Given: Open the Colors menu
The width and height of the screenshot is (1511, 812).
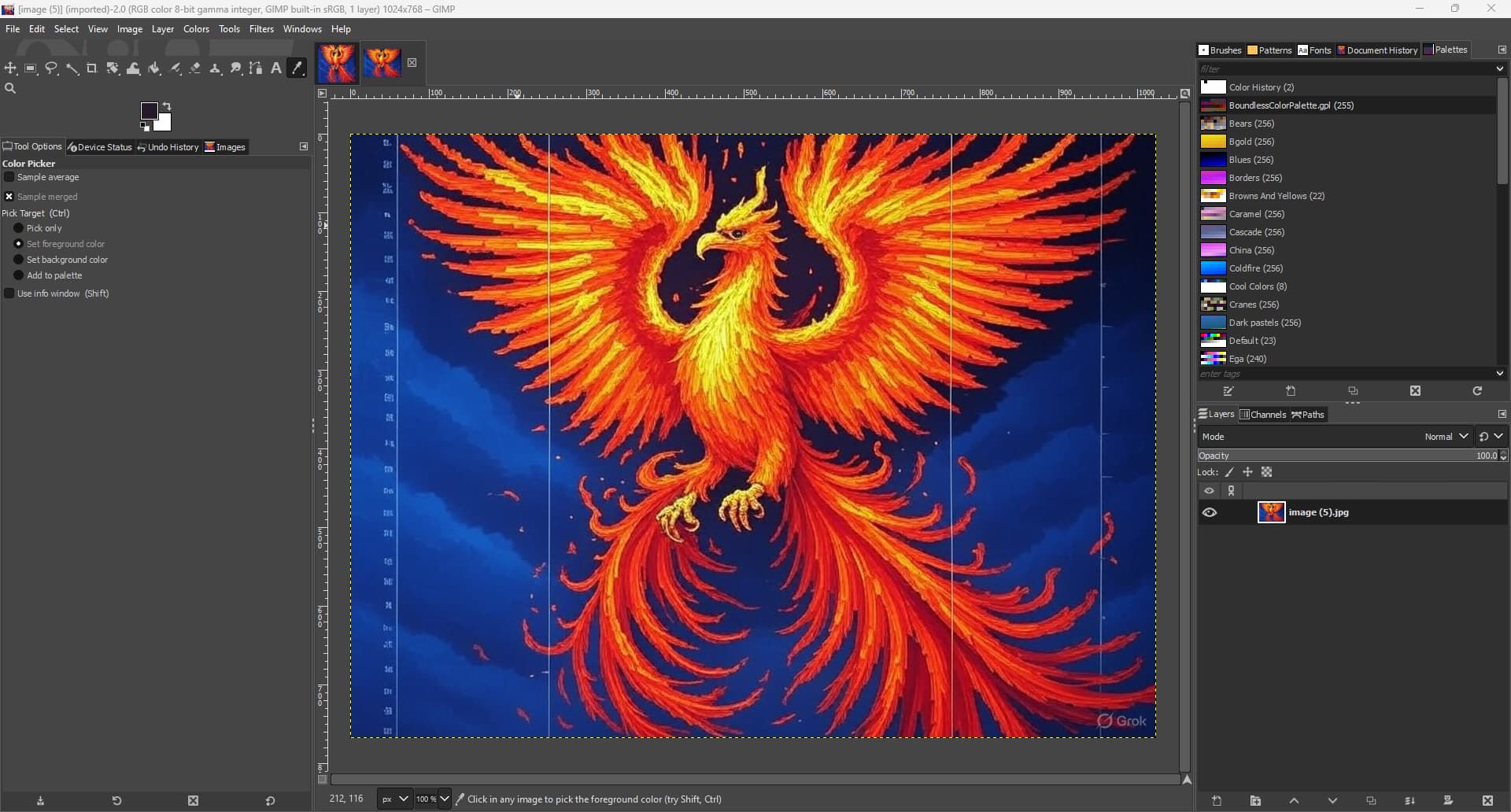Looking at the screenshot, I should pyautogui.click(x=196, y=29).
